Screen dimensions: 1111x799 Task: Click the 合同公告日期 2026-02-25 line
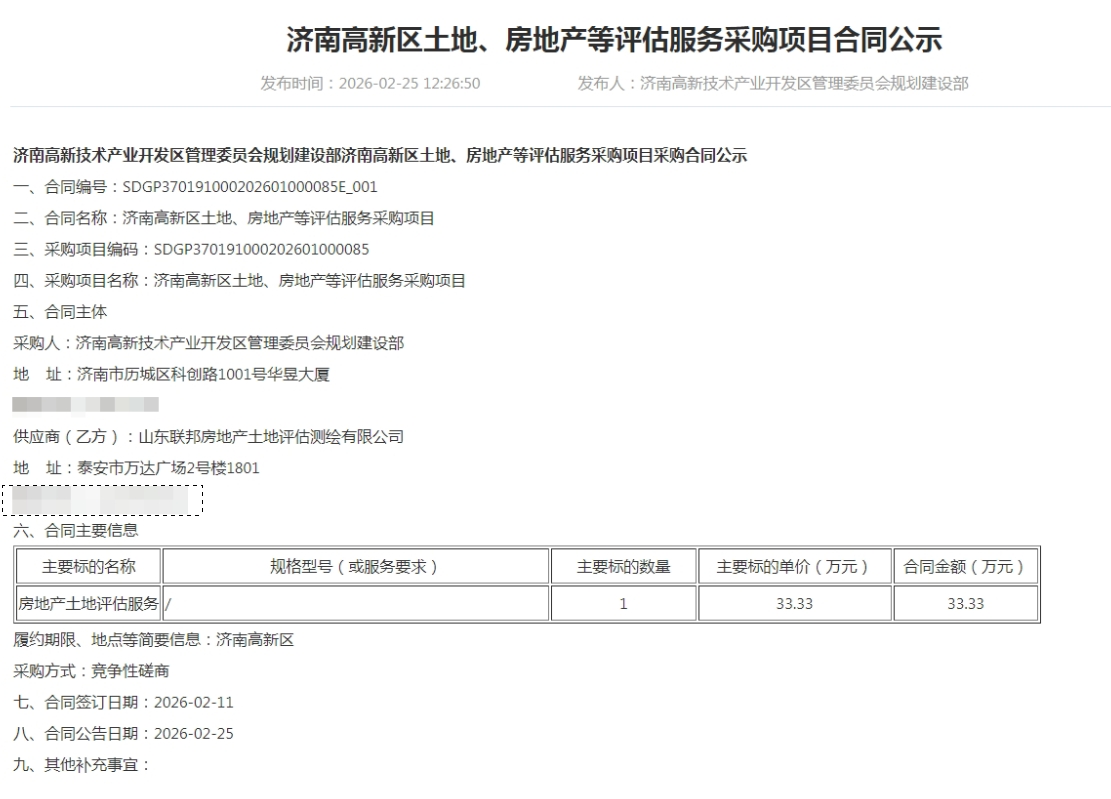[123, 733]
